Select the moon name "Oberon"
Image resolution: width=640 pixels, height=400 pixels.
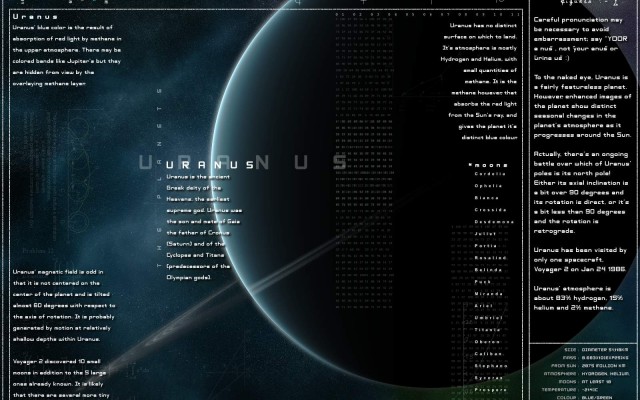click(487, 342)
